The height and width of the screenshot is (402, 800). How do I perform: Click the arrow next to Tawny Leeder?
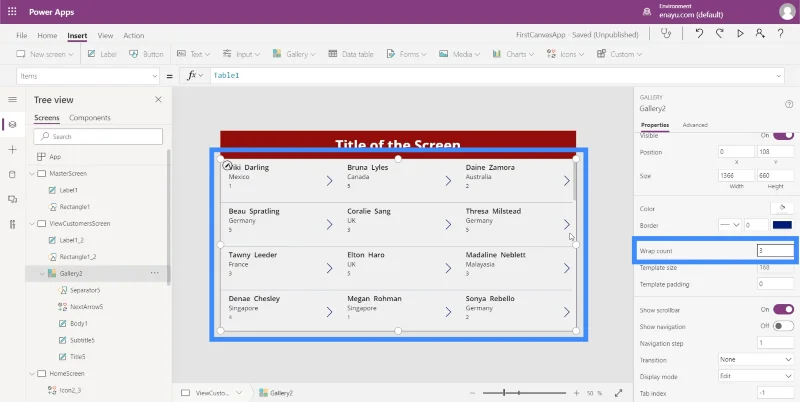[x=330, y=268]
